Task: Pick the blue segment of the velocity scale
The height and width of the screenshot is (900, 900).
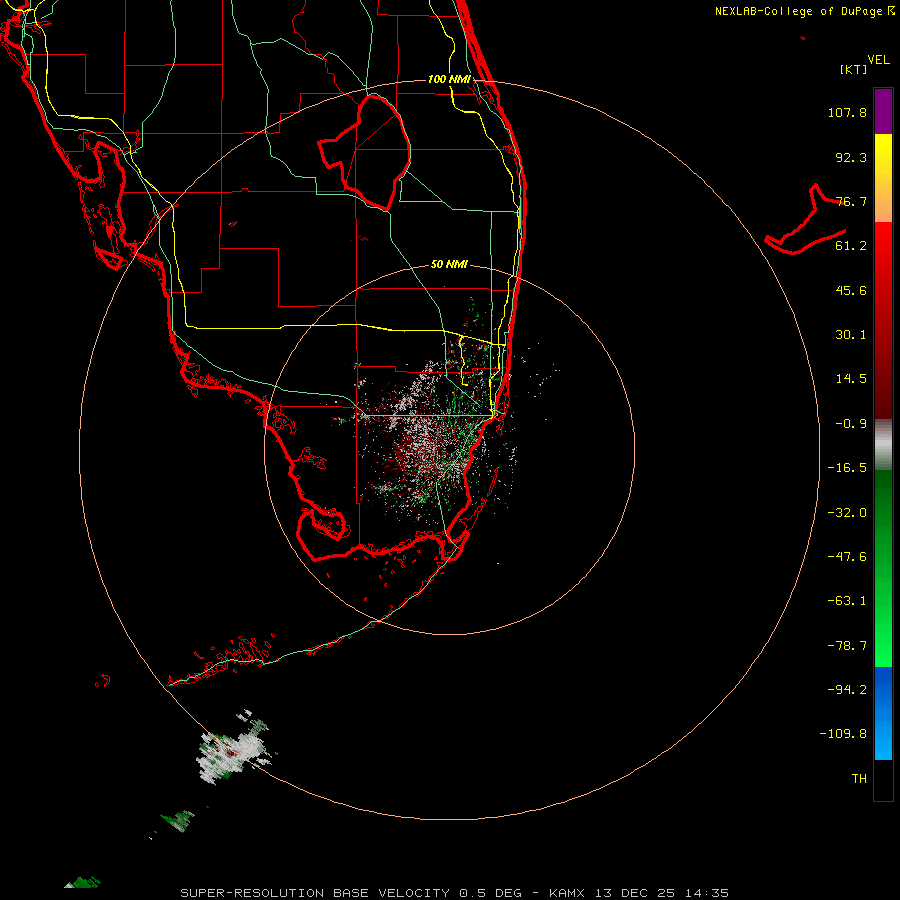Action: tap(883, 713)
